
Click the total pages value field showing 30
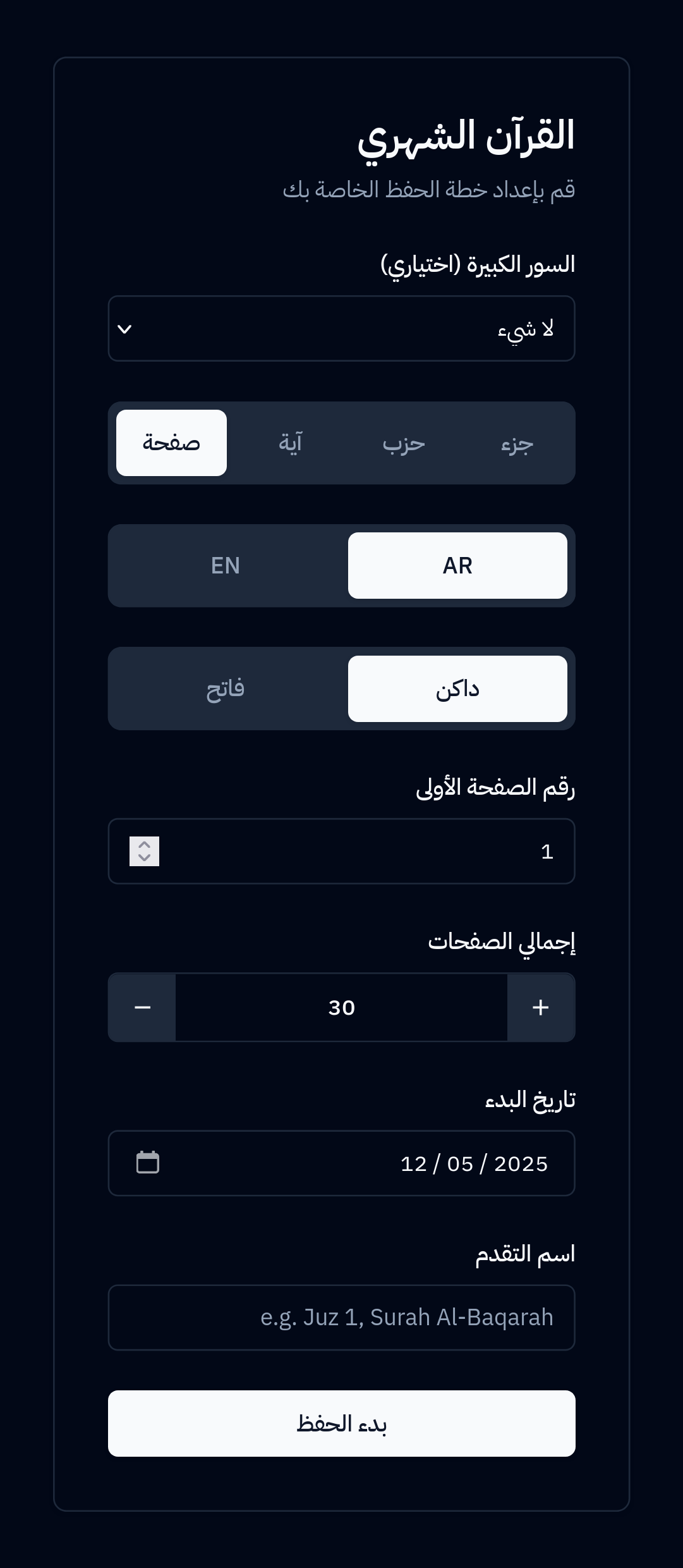pyautogui.click(x=341, y=1007)
